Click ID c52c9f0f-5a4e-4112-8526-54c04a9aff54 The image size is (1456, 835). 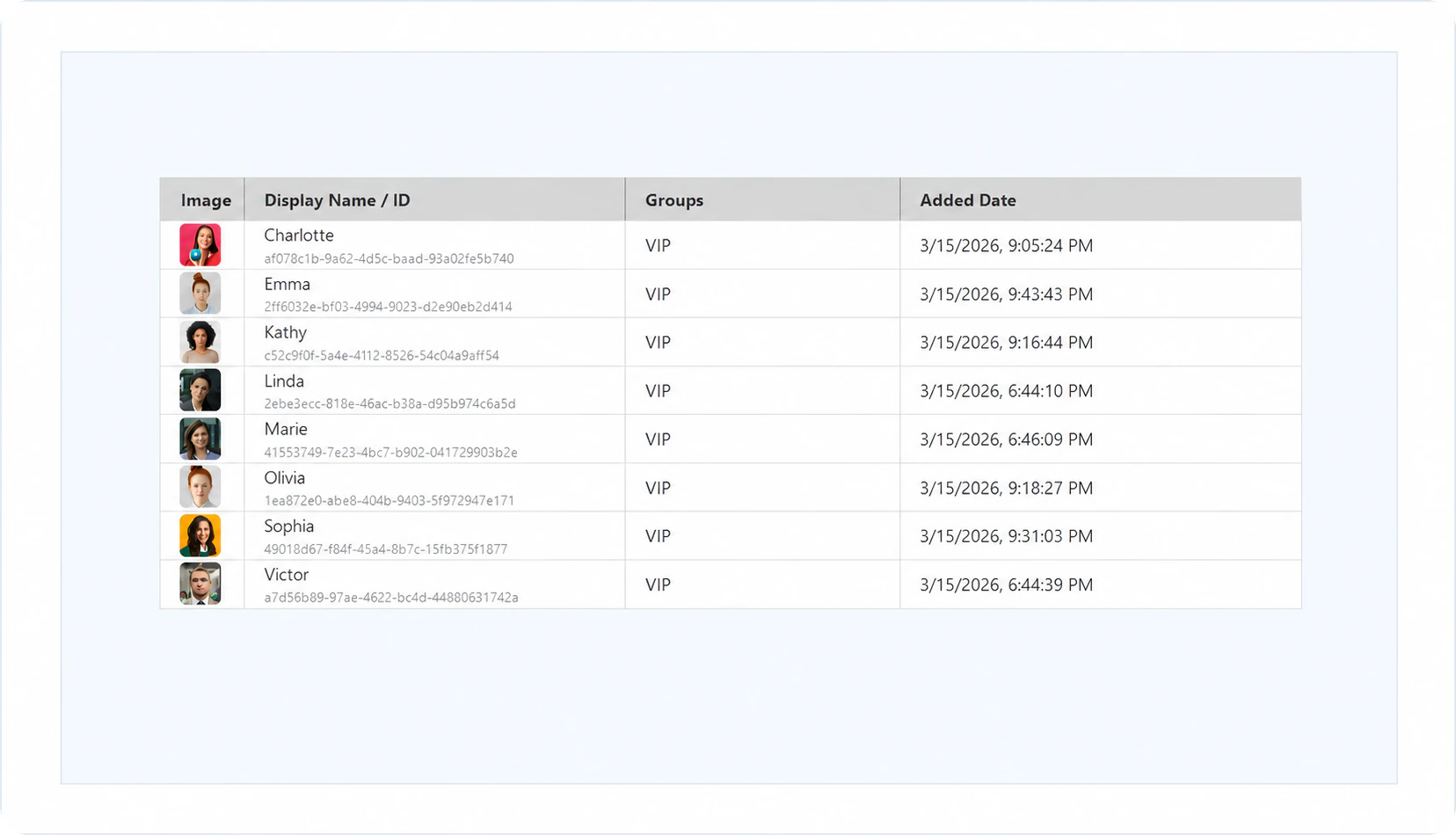382,355
